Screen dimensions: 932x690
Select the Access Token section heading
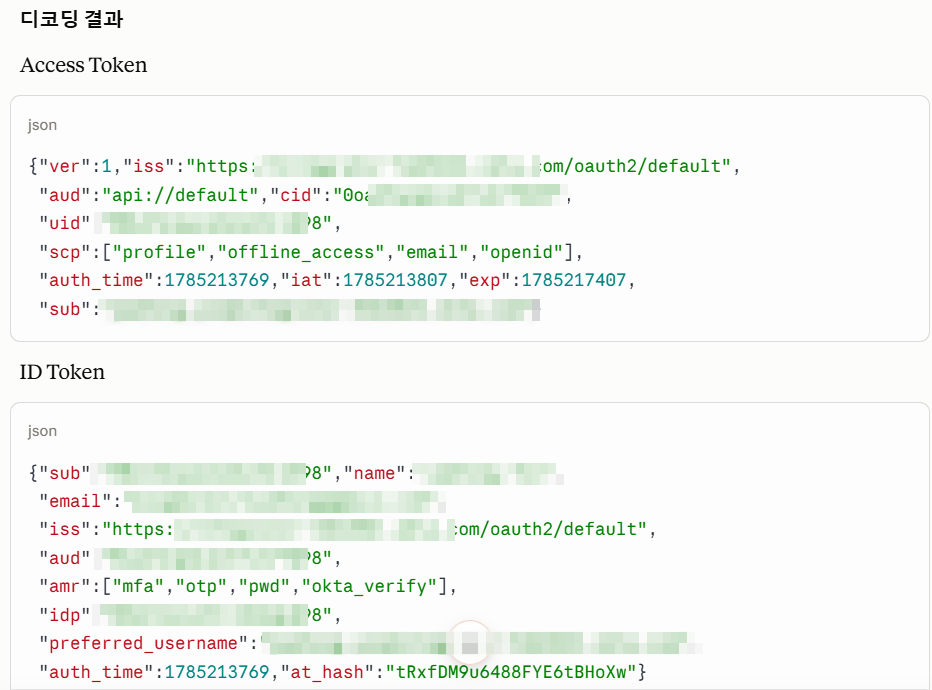click(x=83, y=65)
